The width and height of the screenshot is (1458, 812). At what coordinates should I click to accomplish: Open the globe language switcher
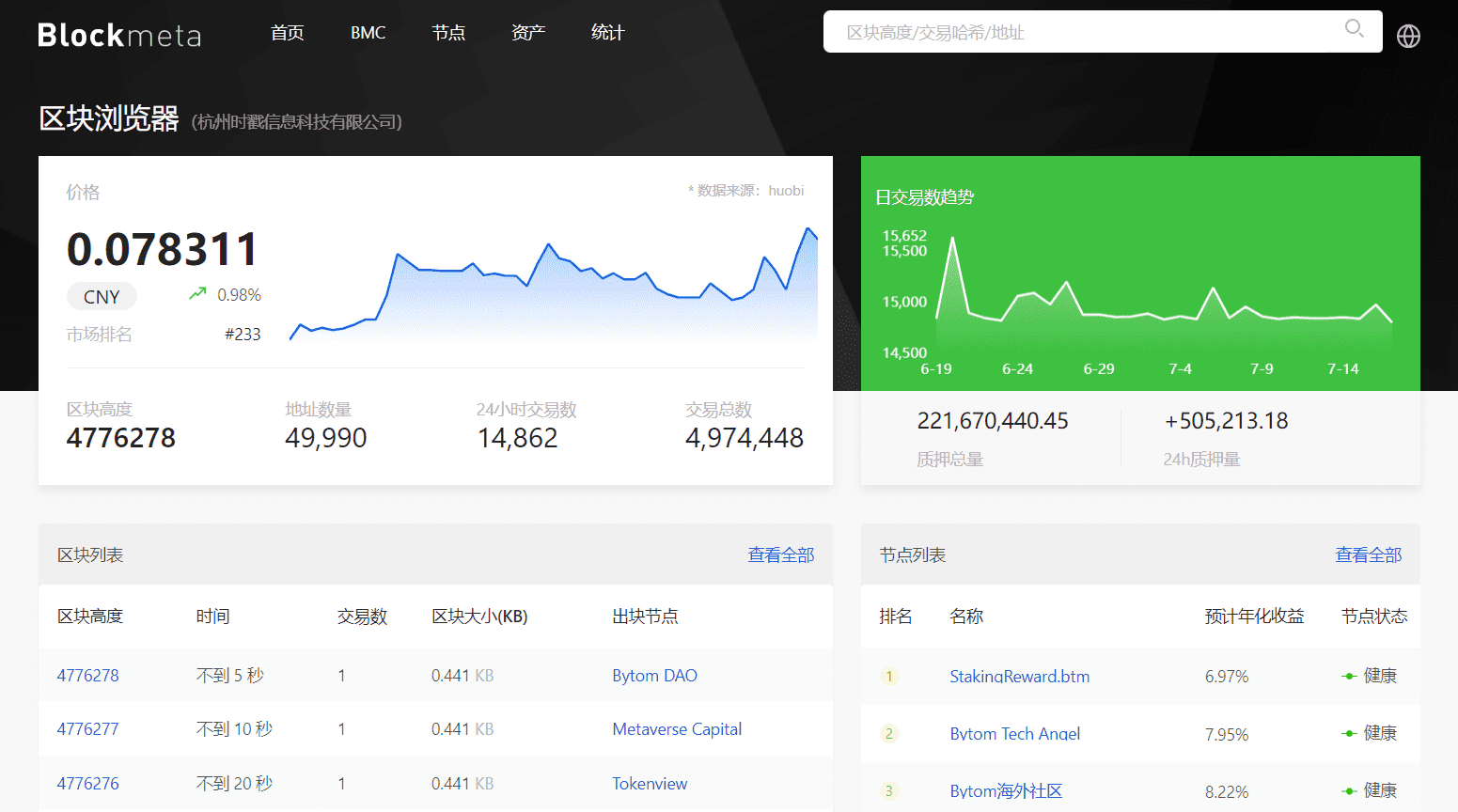(1408, 36)
